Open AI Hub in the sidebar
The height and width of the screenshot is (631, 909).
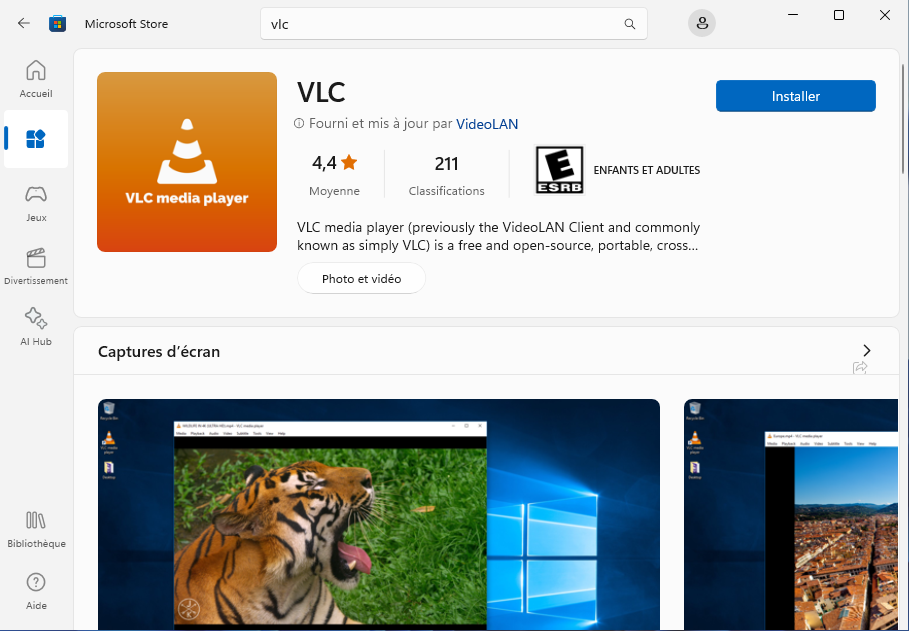[36, 327]
